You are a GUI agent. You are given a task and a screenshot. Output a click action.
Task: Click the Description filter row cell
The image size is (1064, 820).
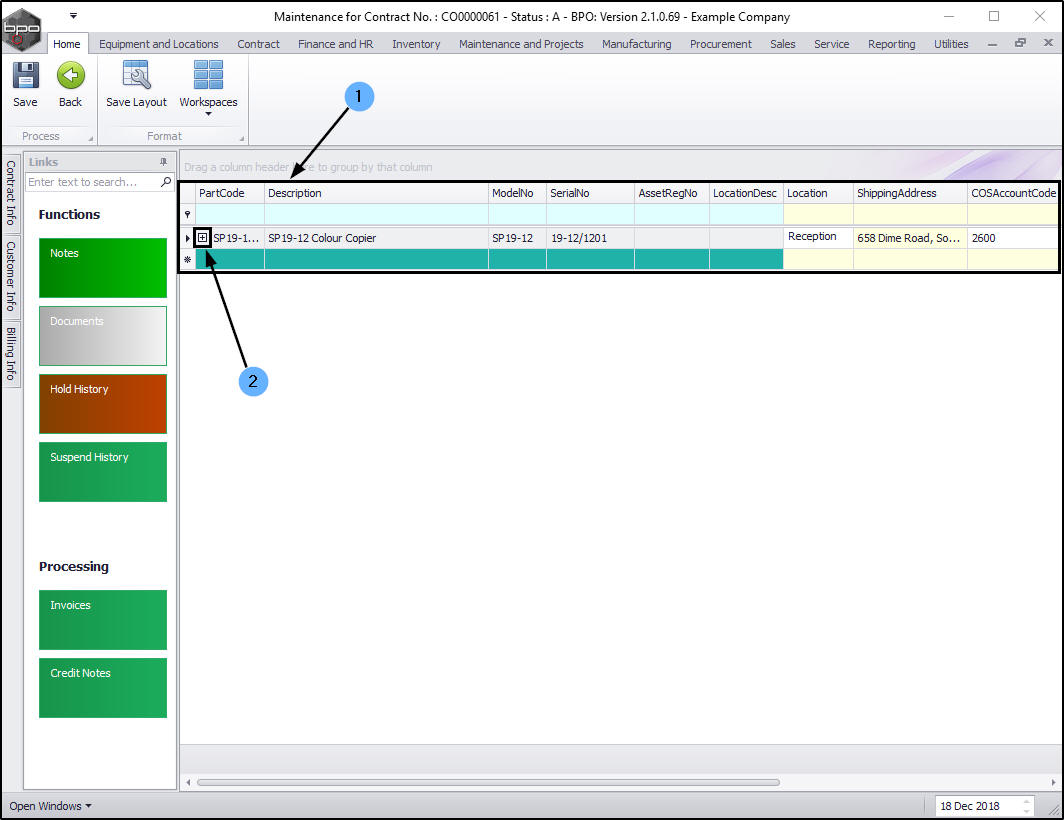[377, 215]
